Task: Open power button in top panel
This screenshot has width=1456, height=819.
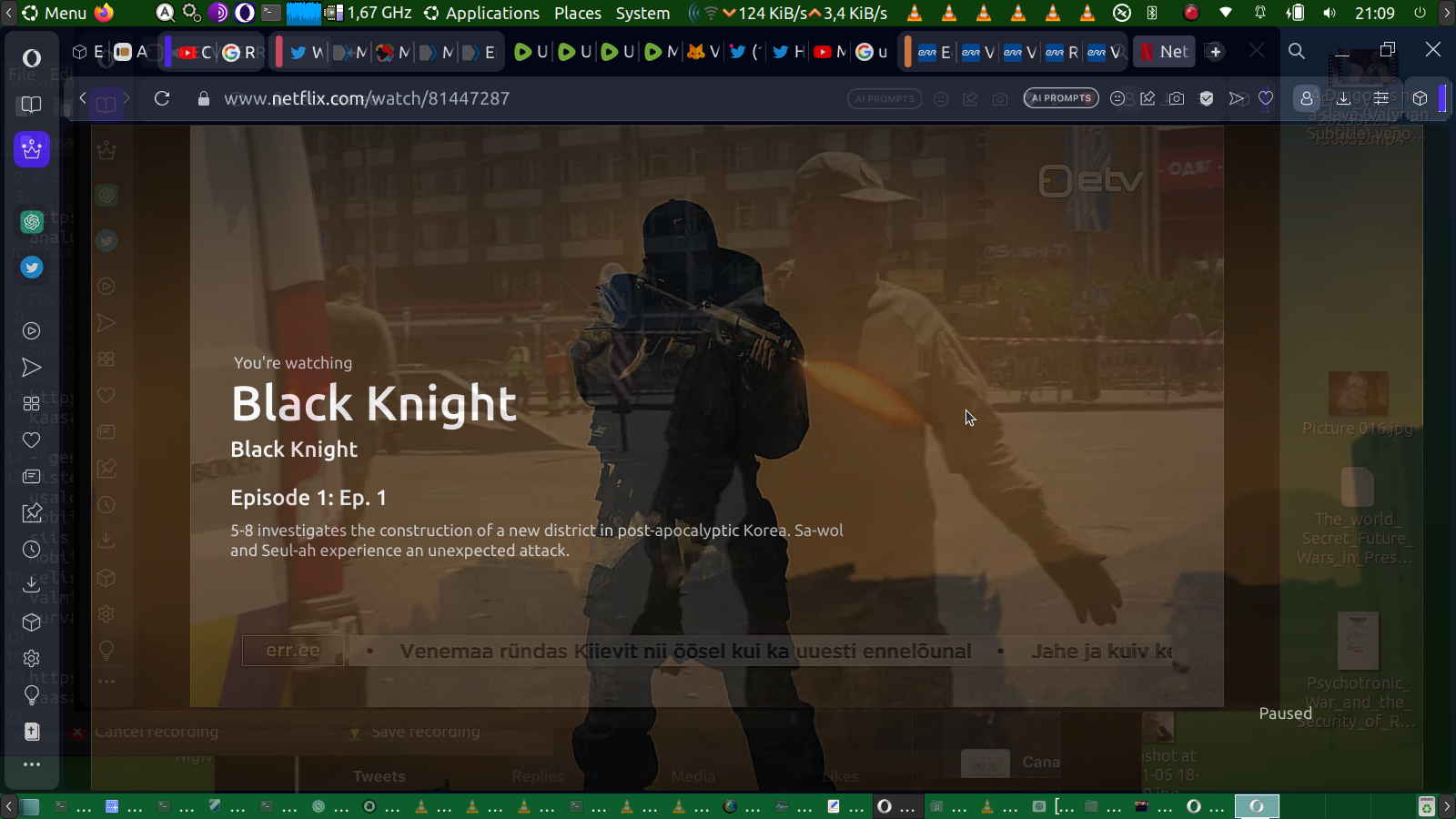Action: [x=1420, y=13]
